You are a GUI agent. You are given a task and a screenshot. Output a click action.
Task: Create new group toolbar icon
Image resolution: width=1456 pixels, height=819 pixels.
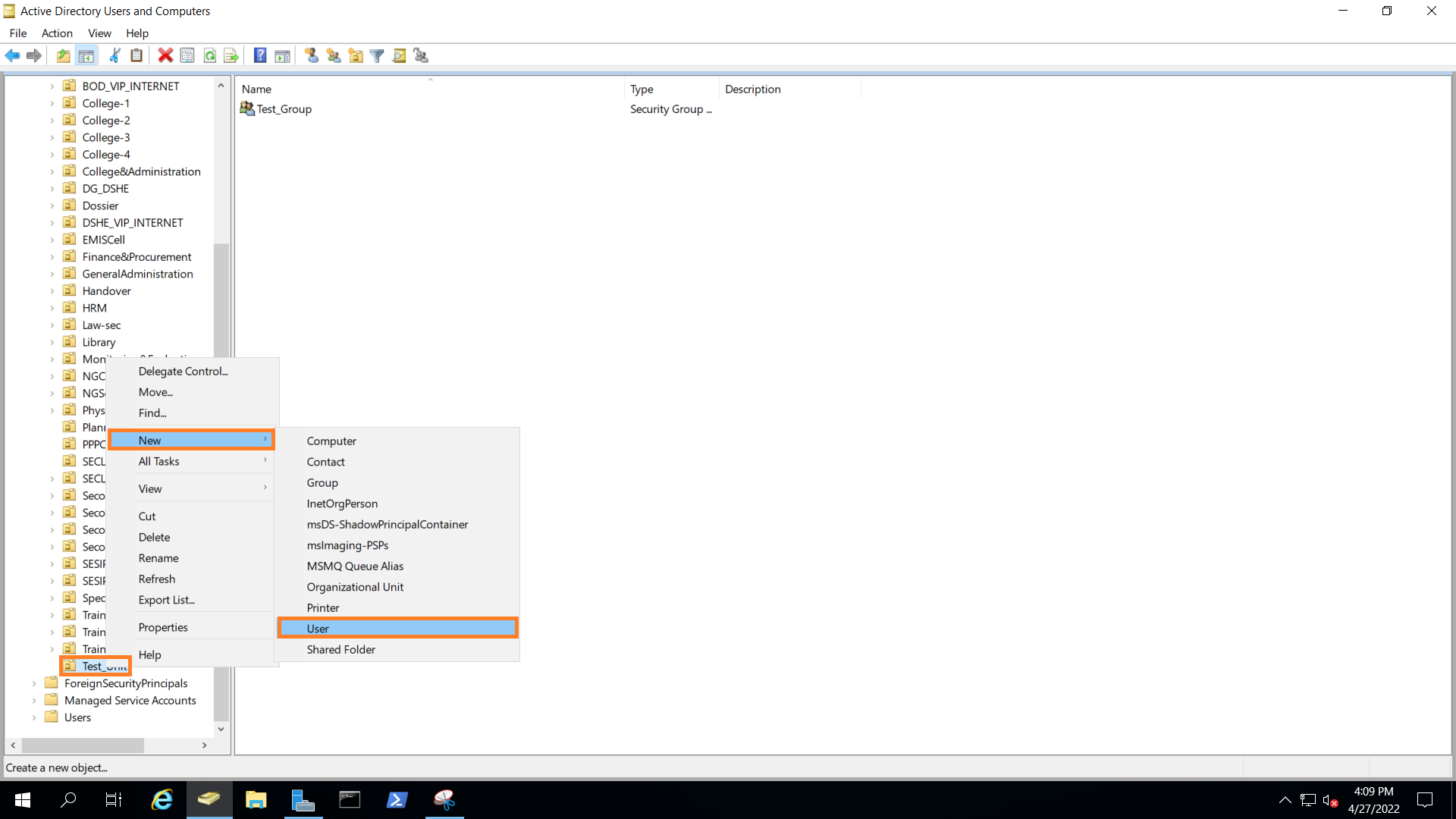pos(333,55)
